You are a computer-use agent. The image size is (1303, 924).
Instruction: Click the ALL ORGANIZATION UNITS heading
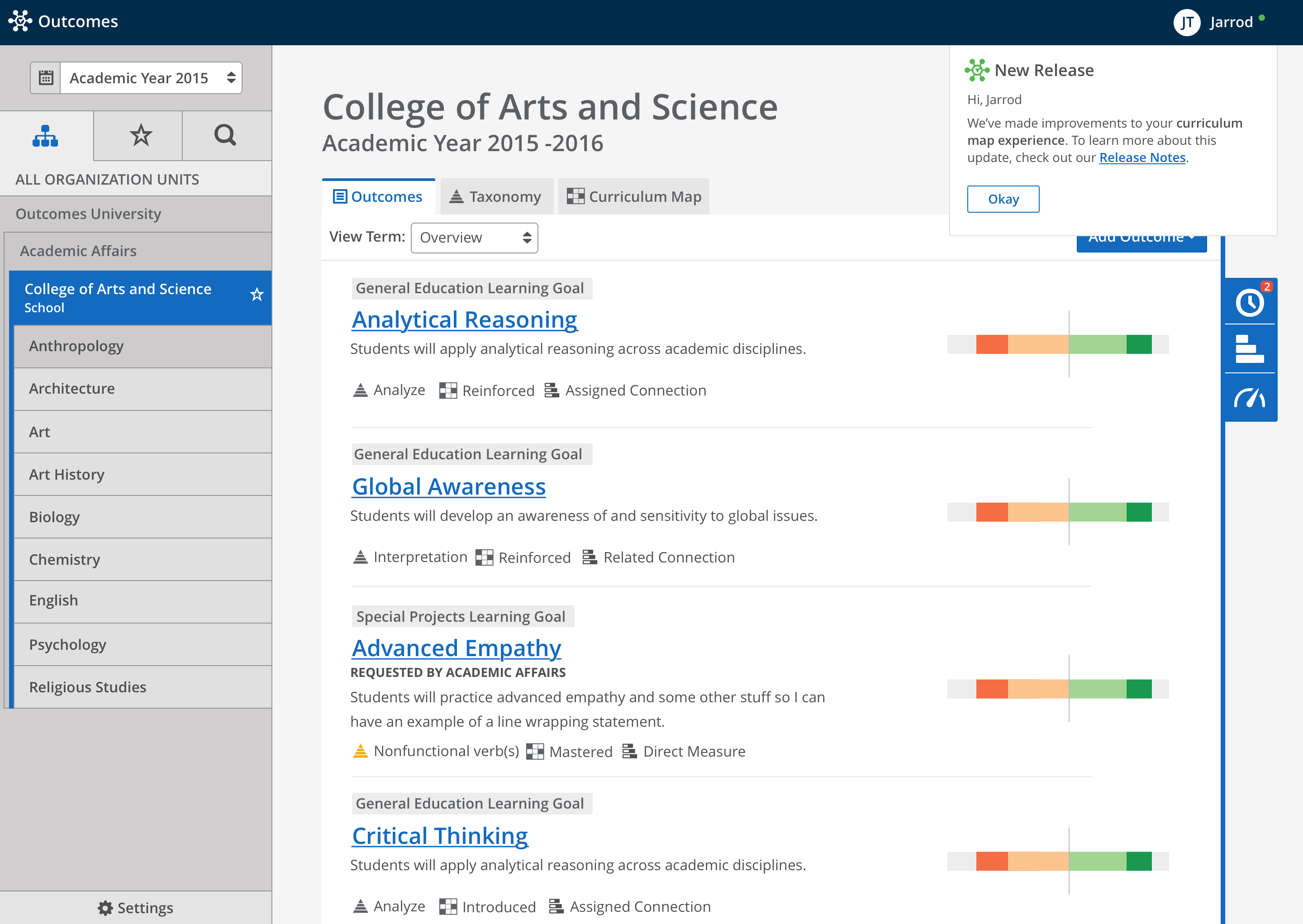[x=107, y=179]
